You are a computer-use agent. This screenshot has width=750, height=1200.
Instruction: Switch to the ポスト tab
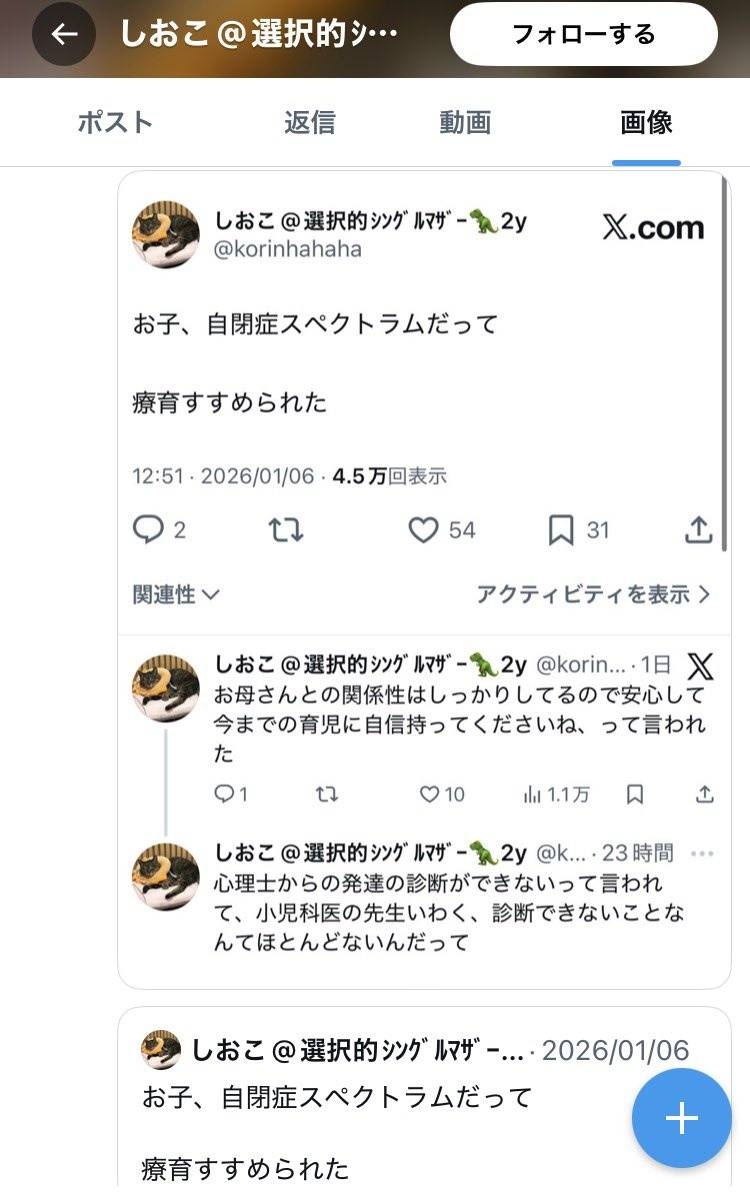click(115, 123)
